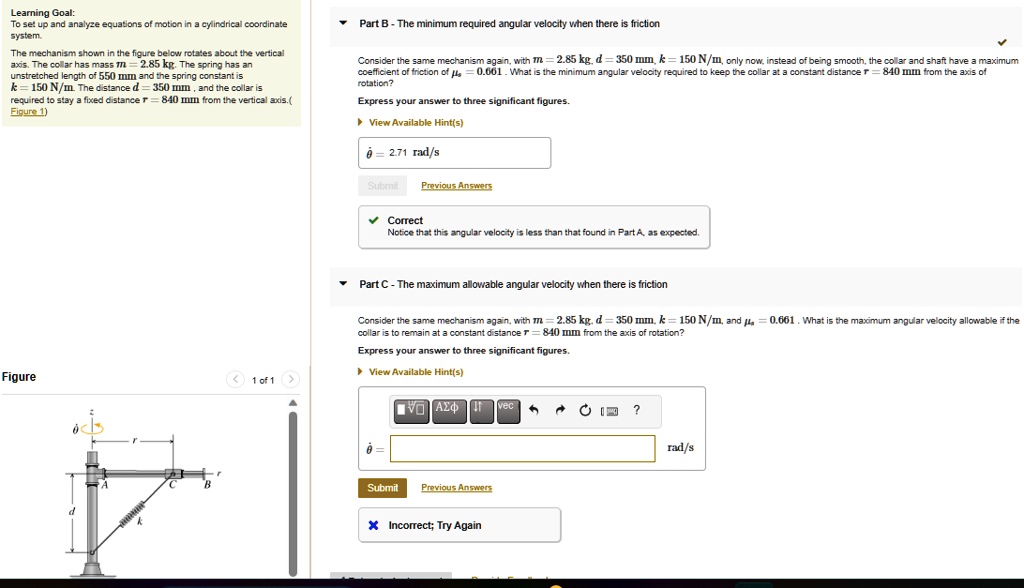
Task: Submit the Part C answer
Action: pos(382,487)
